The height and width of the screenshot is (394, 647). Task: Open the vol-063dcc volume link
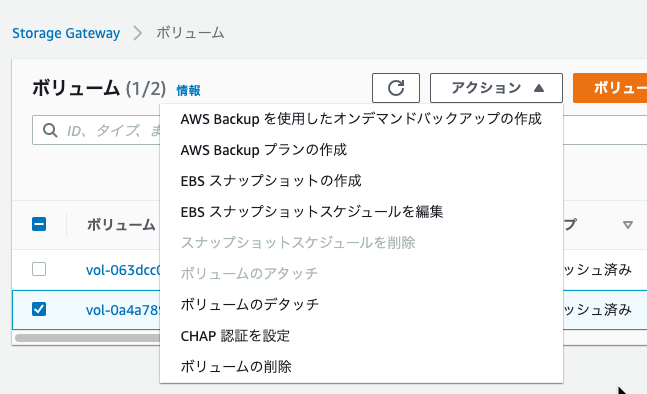coord(123,270)
